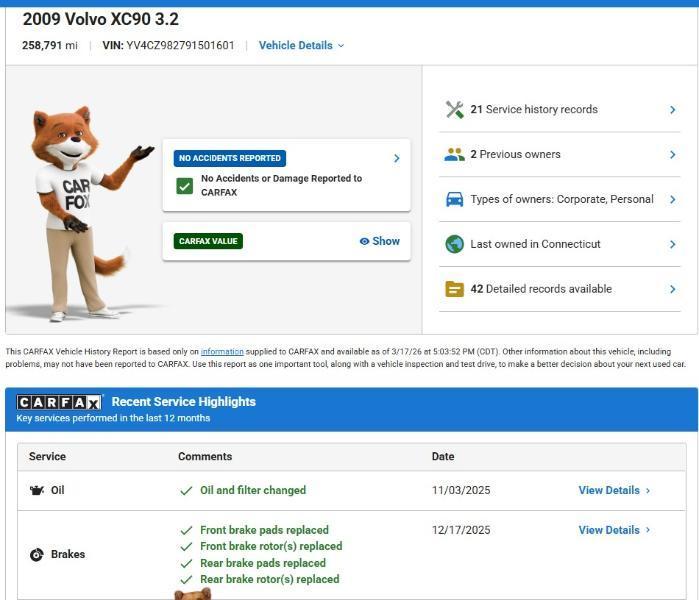This screenshot has height=600, width=699.
Task: Click the oil can icon
Action: pyautogui.click(x=37, y=491)
